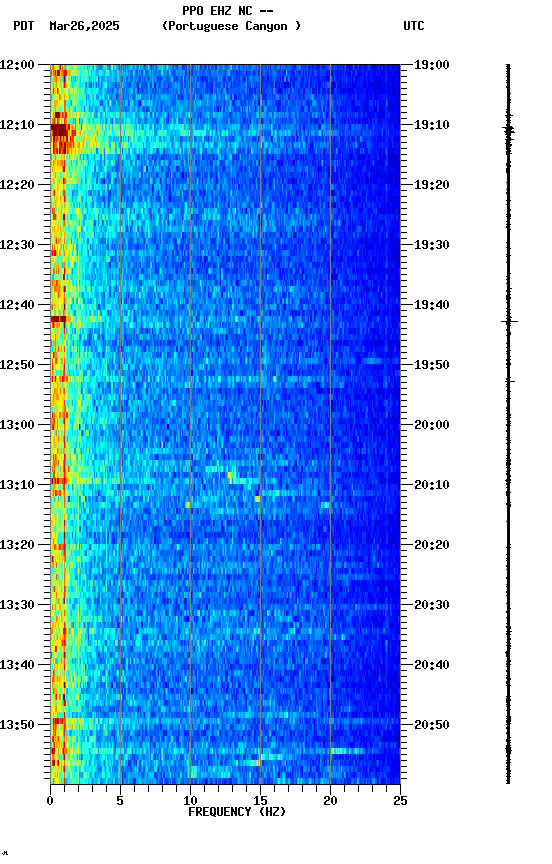This screenshot has height=864, width=552.
Task: Click the 19:40 UTC time label
Action: click(432, 305)
